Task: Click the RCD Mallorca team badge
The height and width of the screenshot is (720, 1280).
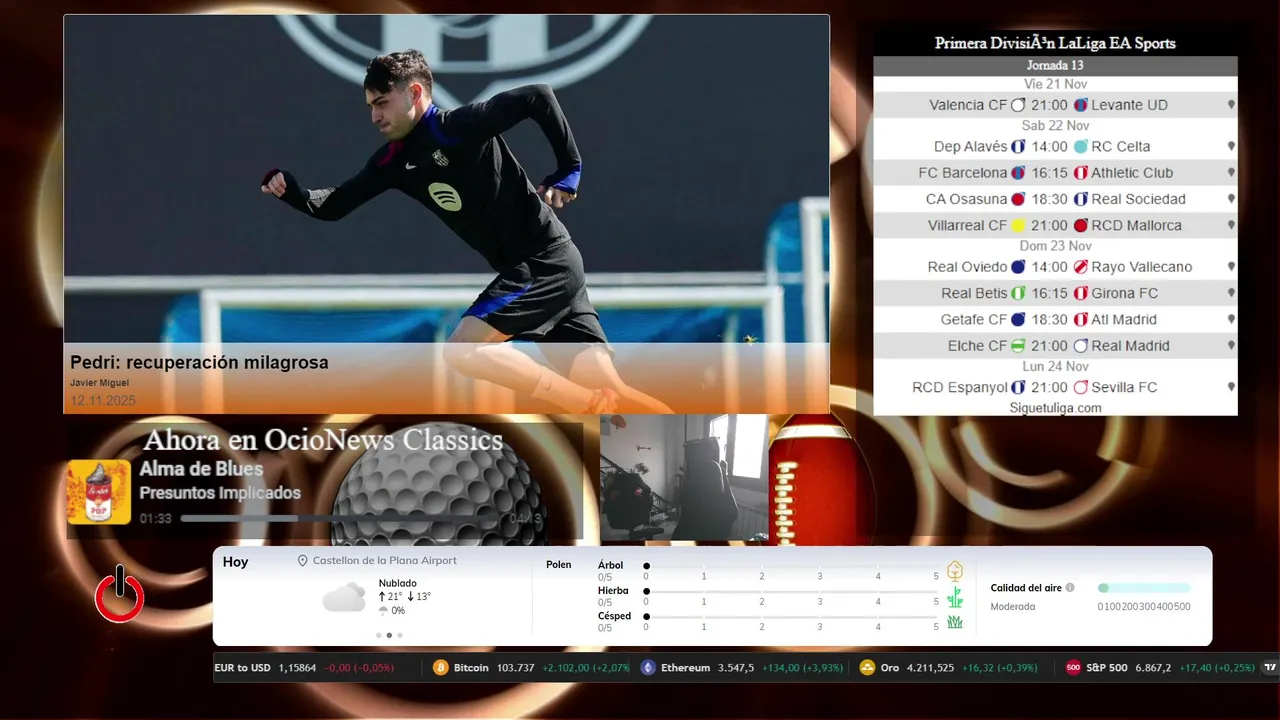Action: coord(1081,226)
